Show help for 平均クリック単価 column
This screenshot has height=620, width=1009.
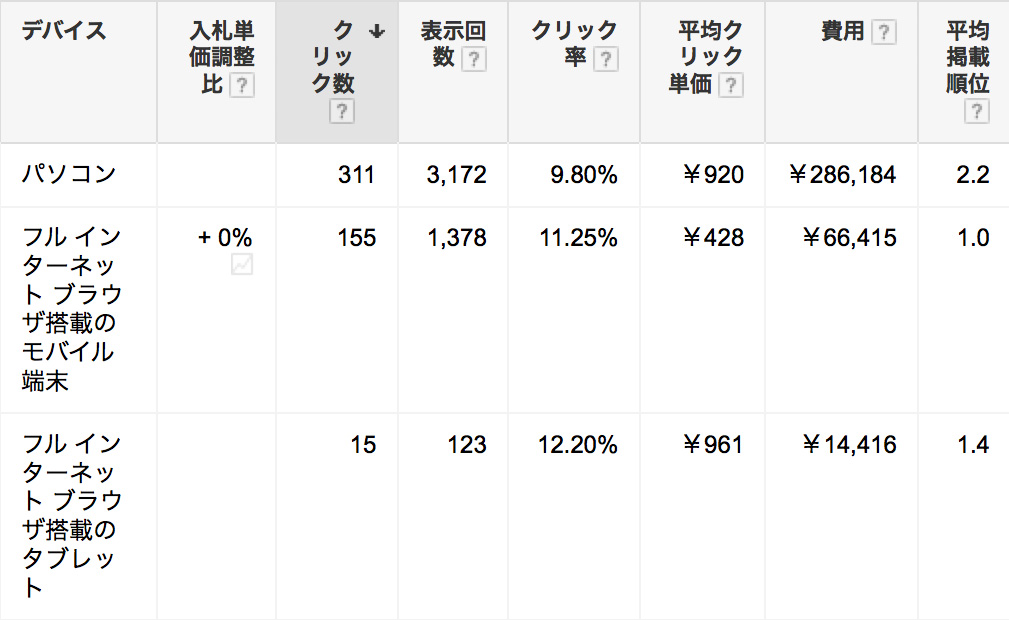(732, 86)
